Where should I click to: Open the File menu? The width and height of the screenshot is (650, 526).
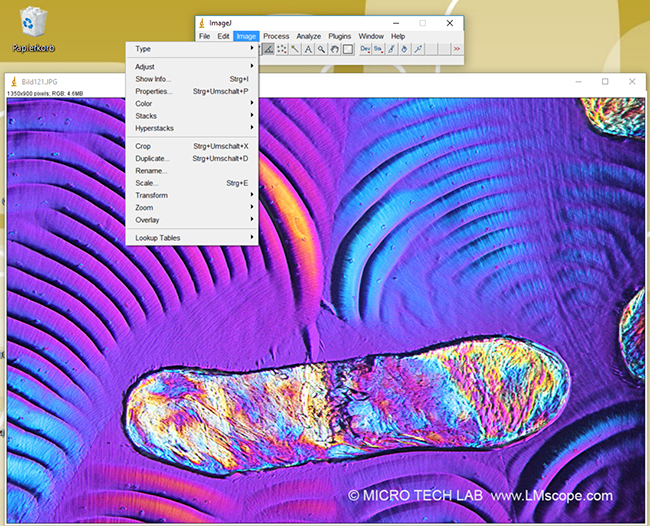pos(204,36)
